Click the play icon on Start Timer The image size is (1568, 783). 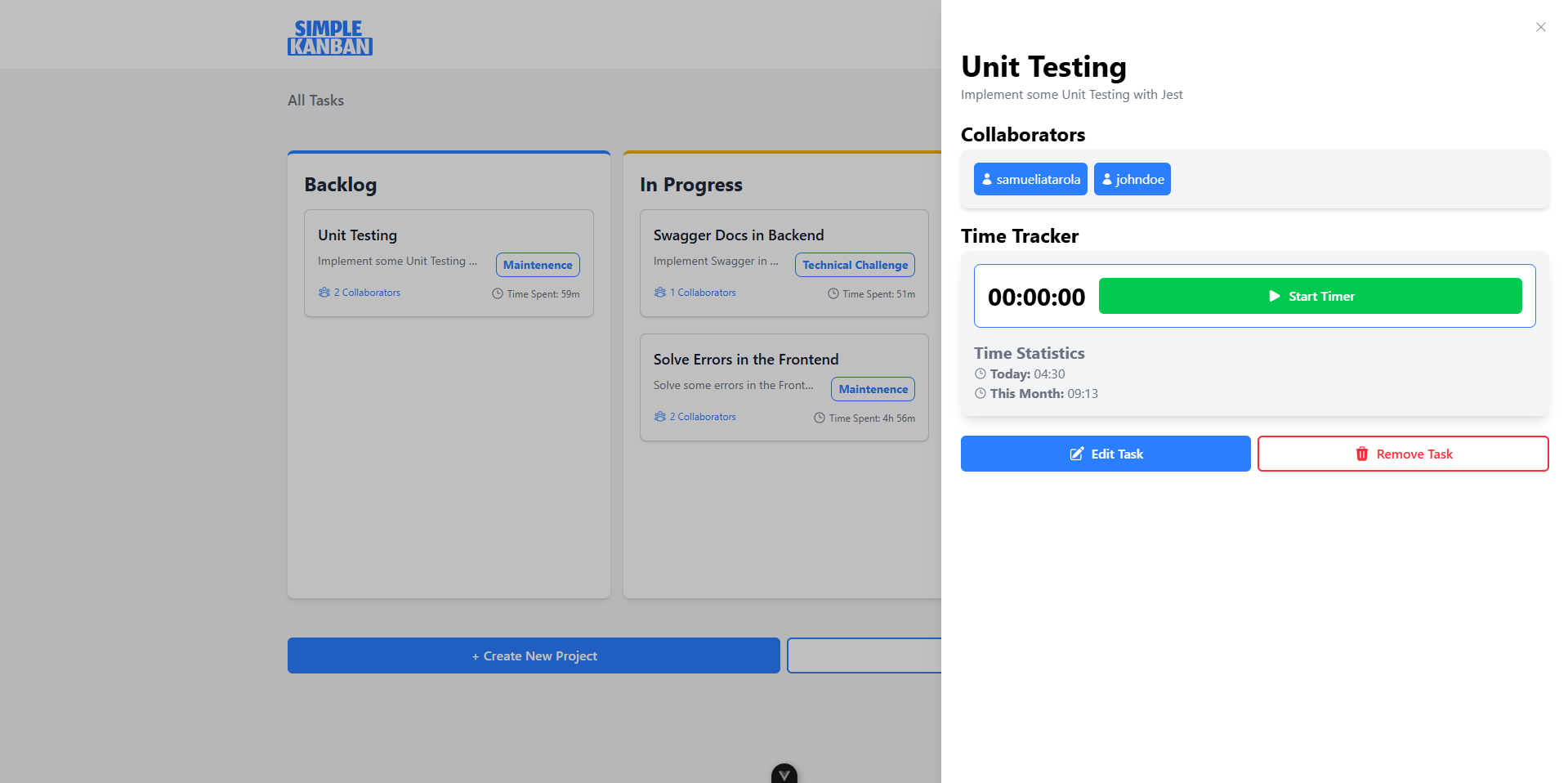[x=1275, y=296]
